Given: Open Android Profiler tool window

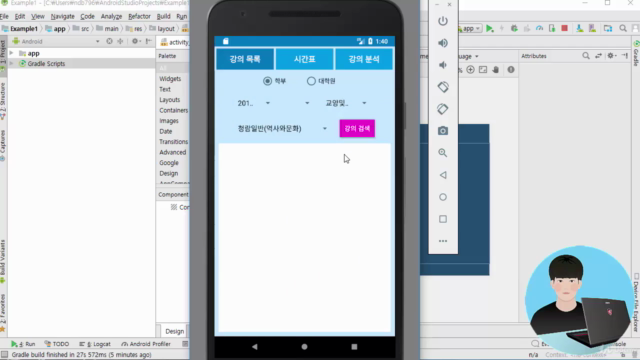Looking at the screenshot, I should 146,344.
